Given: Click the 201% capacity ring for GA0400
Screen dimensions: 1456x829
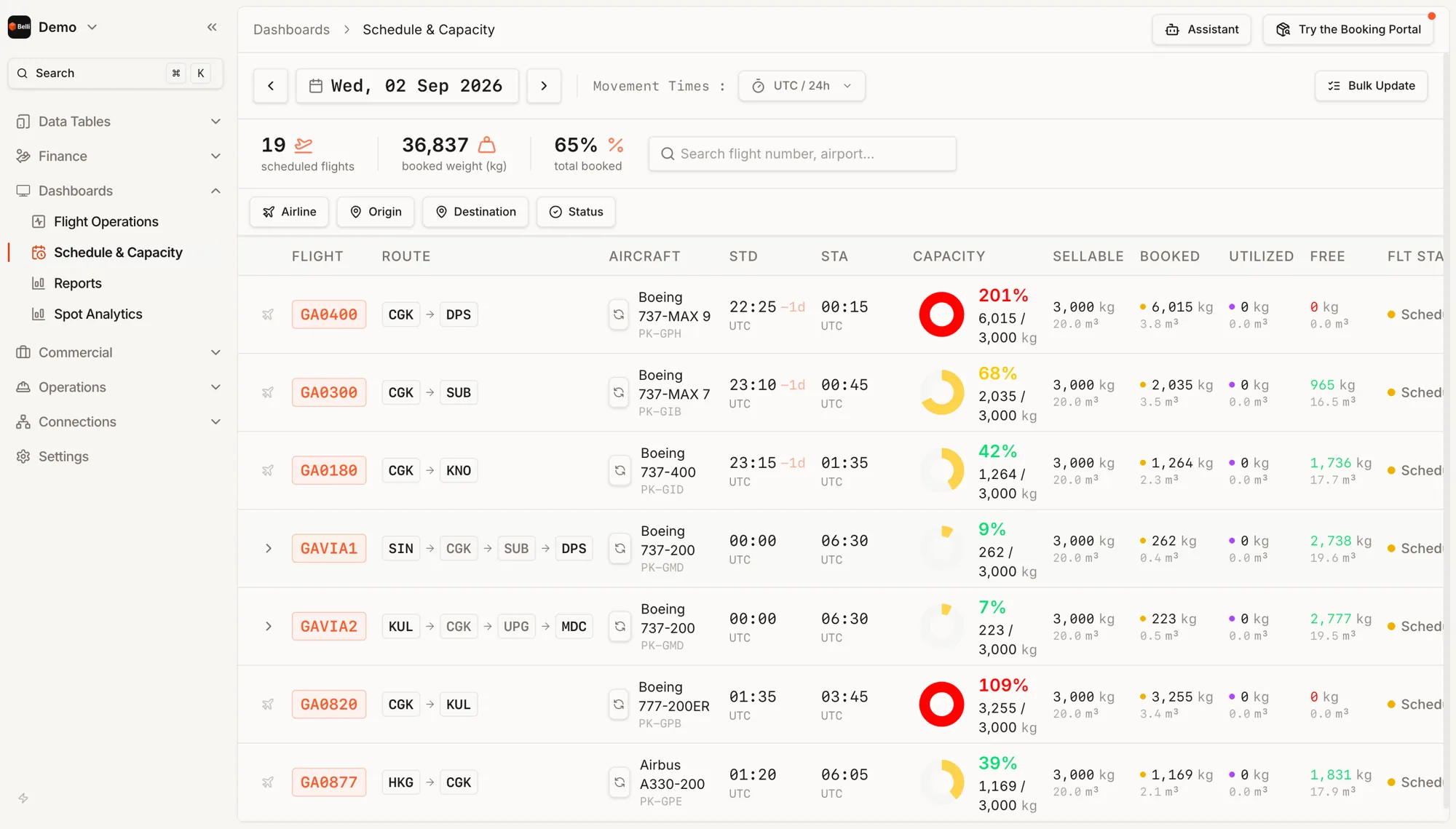Looking at the screenshot, I should [x=941, y=314].
